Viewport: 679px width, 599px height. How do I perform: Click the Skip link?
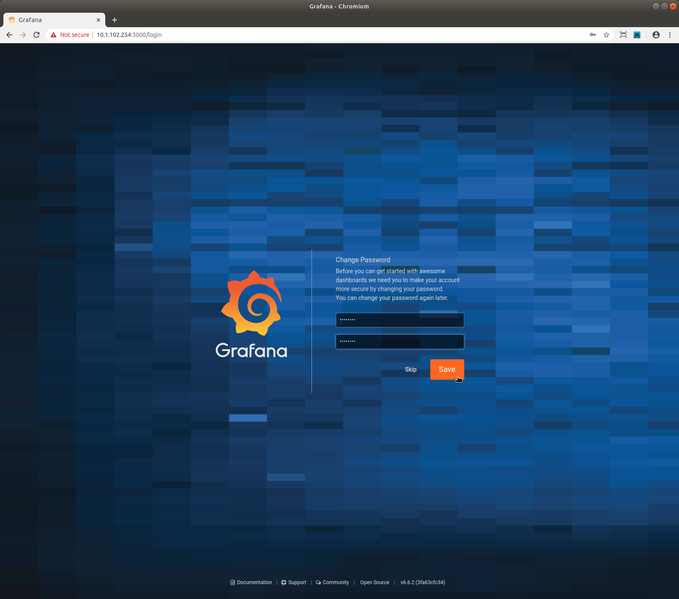(411, 369)
